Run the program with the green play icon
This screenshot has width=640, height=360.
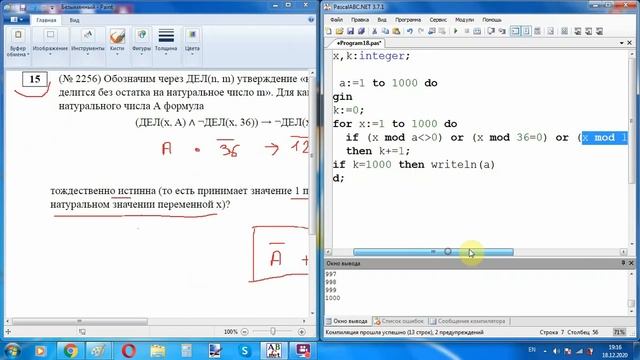456,31
